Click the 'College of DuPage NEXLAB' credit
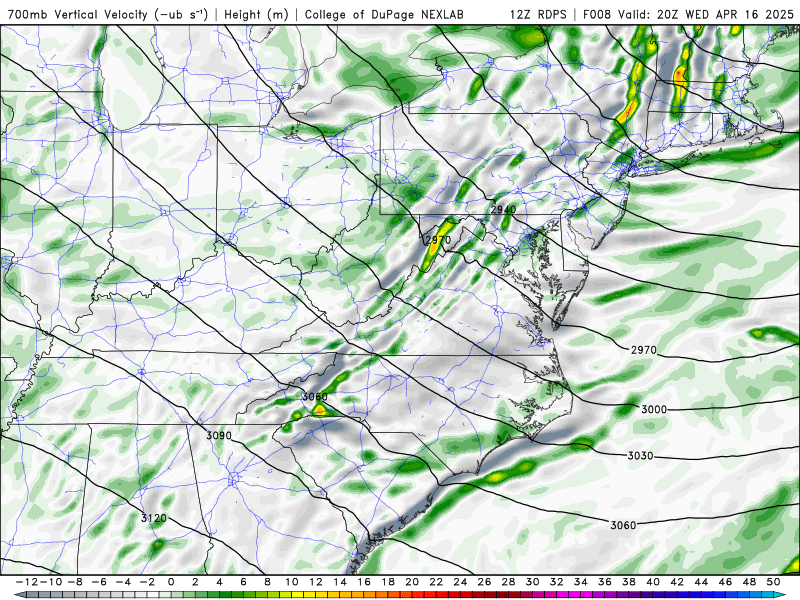The image size is (800, 600). pyautogui.click(x=384, y=14)
